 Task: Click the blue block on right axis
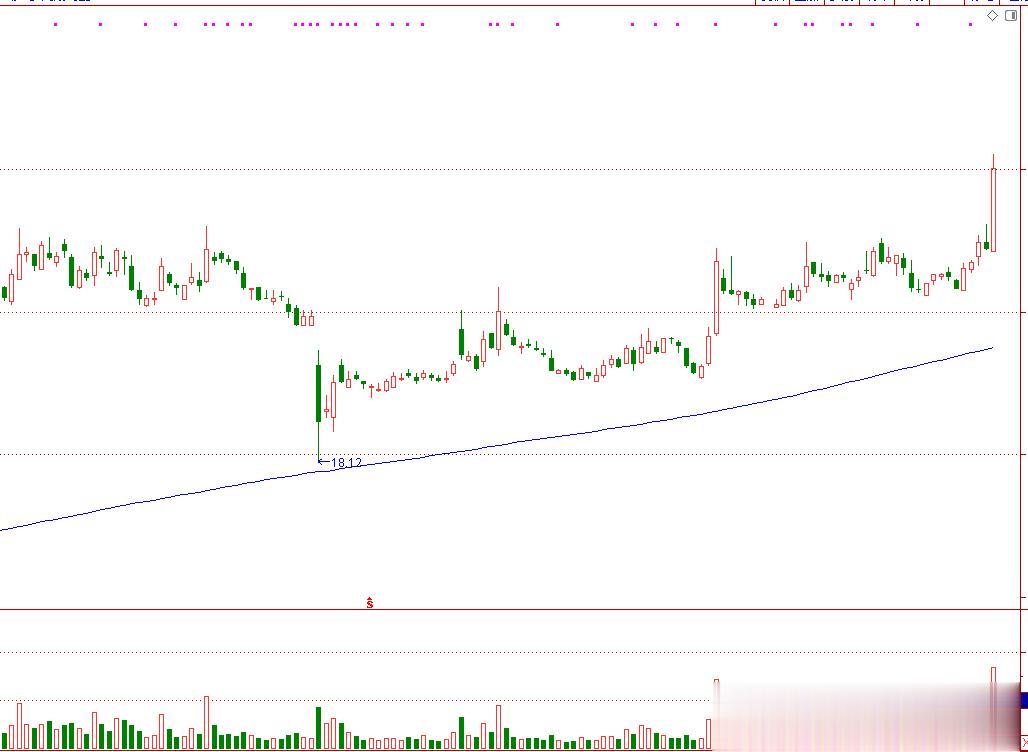1024,700
